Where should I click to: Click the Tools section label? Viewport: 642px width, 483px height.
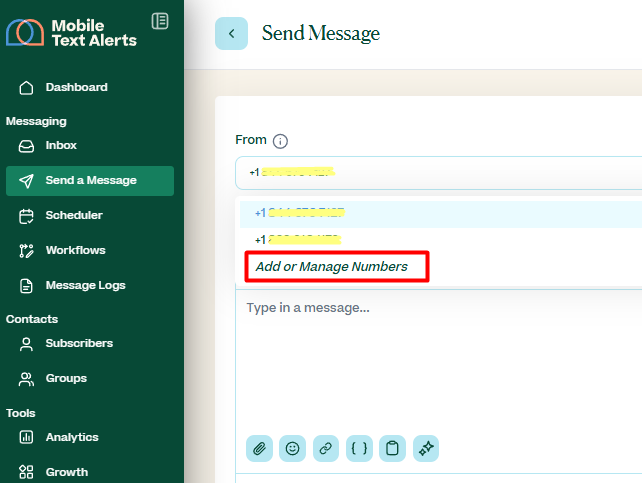pyautogui.click(x=20, y=413)
